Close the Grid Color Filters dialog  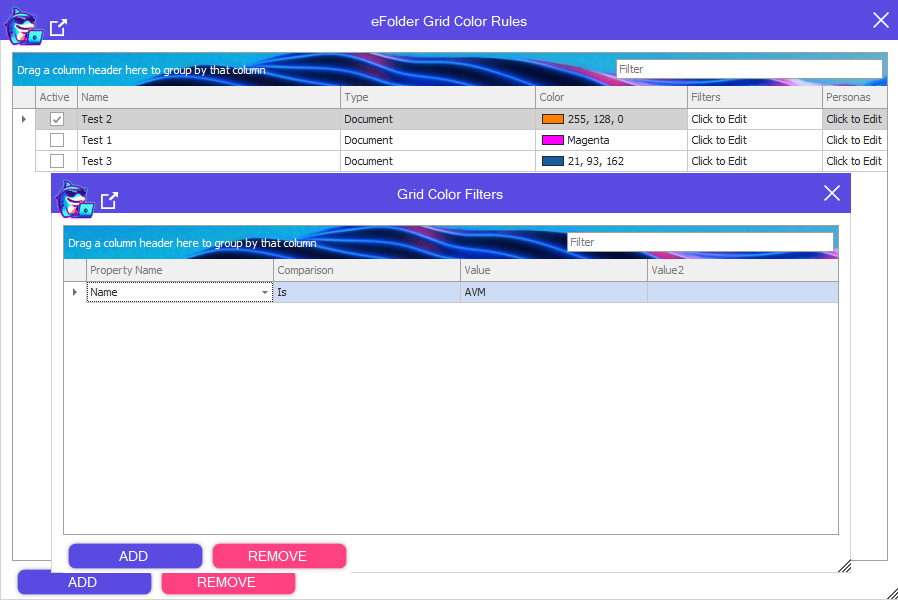[831, 193]
